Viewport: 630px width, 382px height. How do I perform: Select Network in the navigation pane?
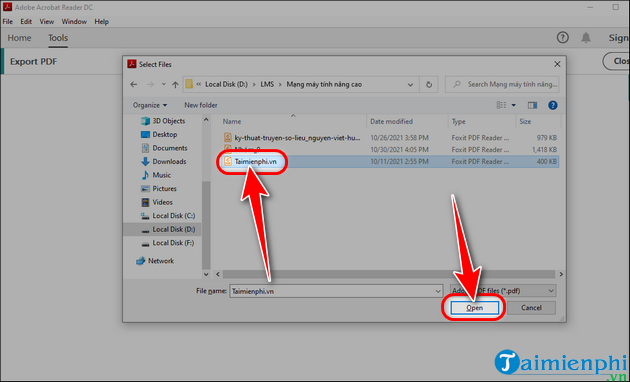click(155, 261)
